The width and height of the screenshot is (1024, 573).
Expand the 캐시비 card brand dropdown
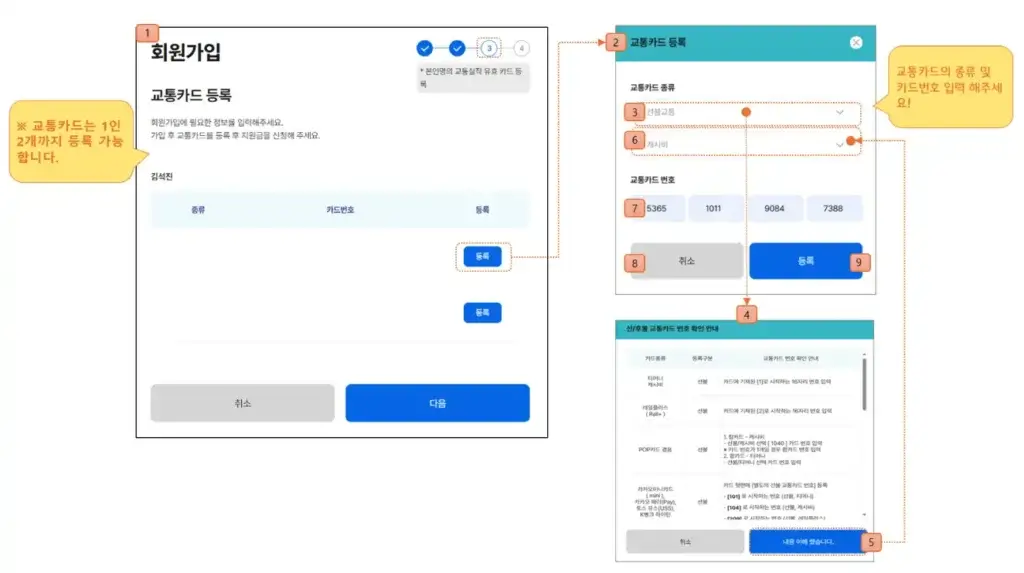(745, 145)
